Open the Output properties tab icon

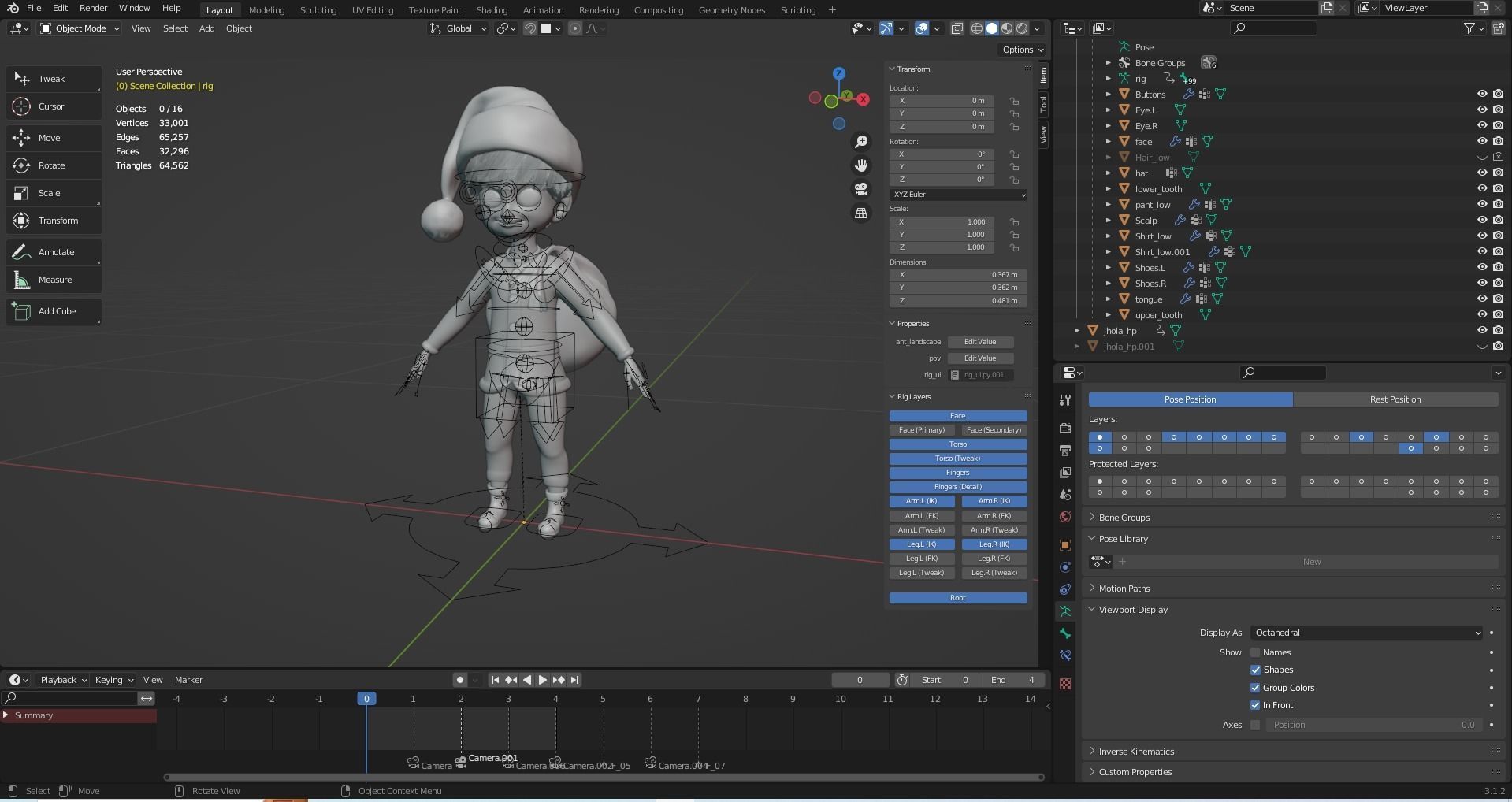(1065, 450)
